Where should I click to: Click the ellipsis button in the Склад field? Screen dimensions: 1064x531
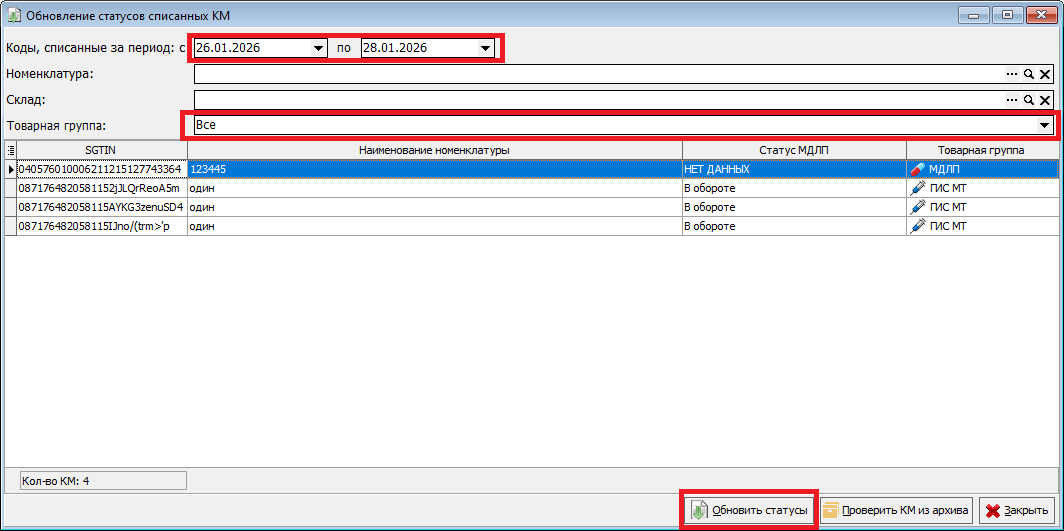(x=1012, y=100)
